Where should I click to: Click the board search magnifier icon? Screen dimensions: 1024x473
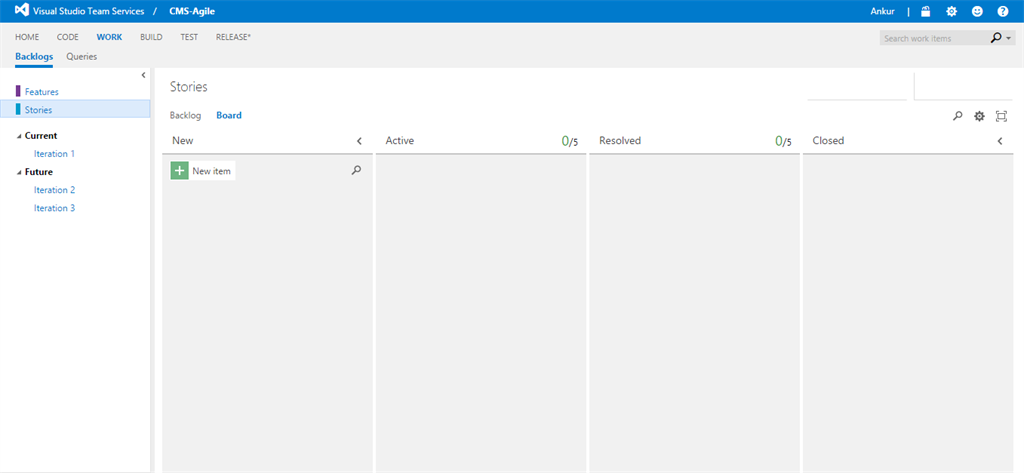click(957, 116)
